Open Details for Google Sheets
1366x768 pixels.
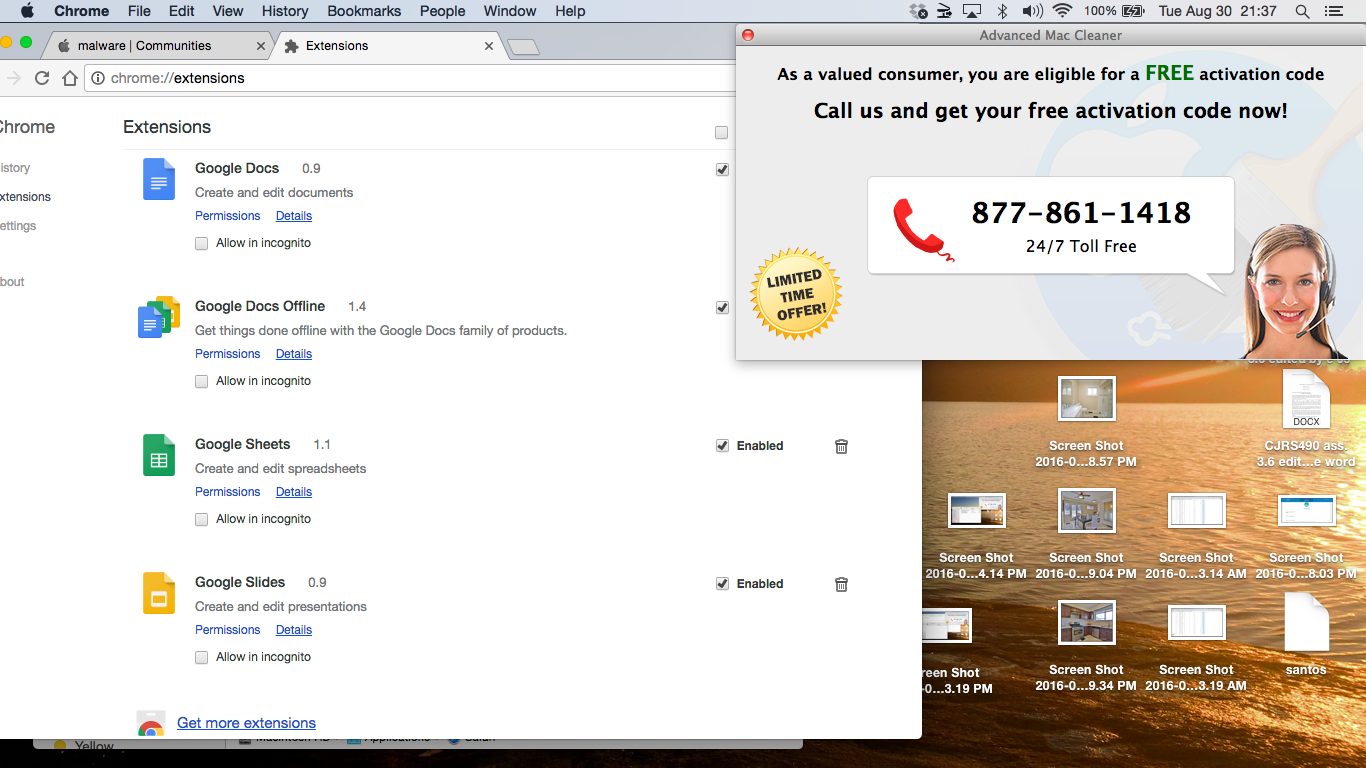click(294, 492)
